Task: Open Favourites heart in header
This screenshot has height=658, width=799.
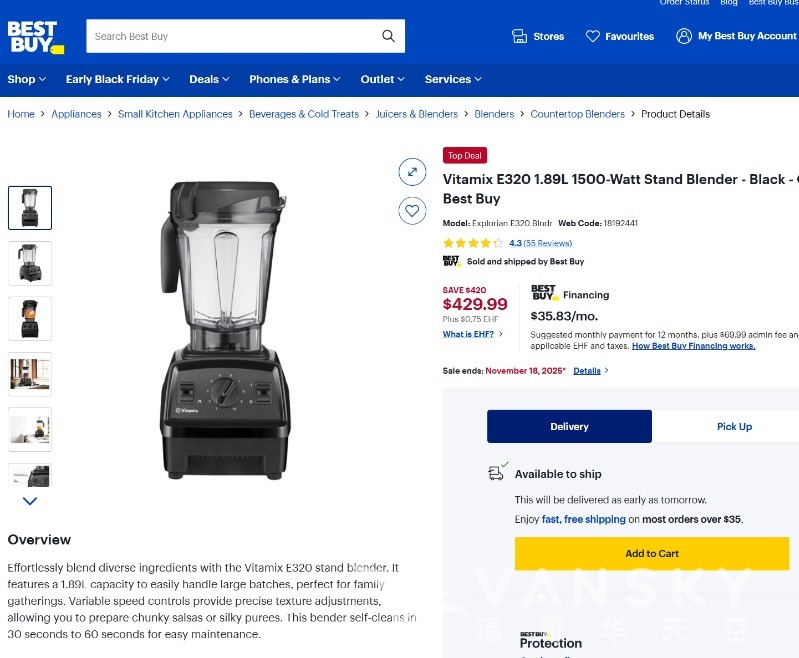Action: tap(593, 36)
